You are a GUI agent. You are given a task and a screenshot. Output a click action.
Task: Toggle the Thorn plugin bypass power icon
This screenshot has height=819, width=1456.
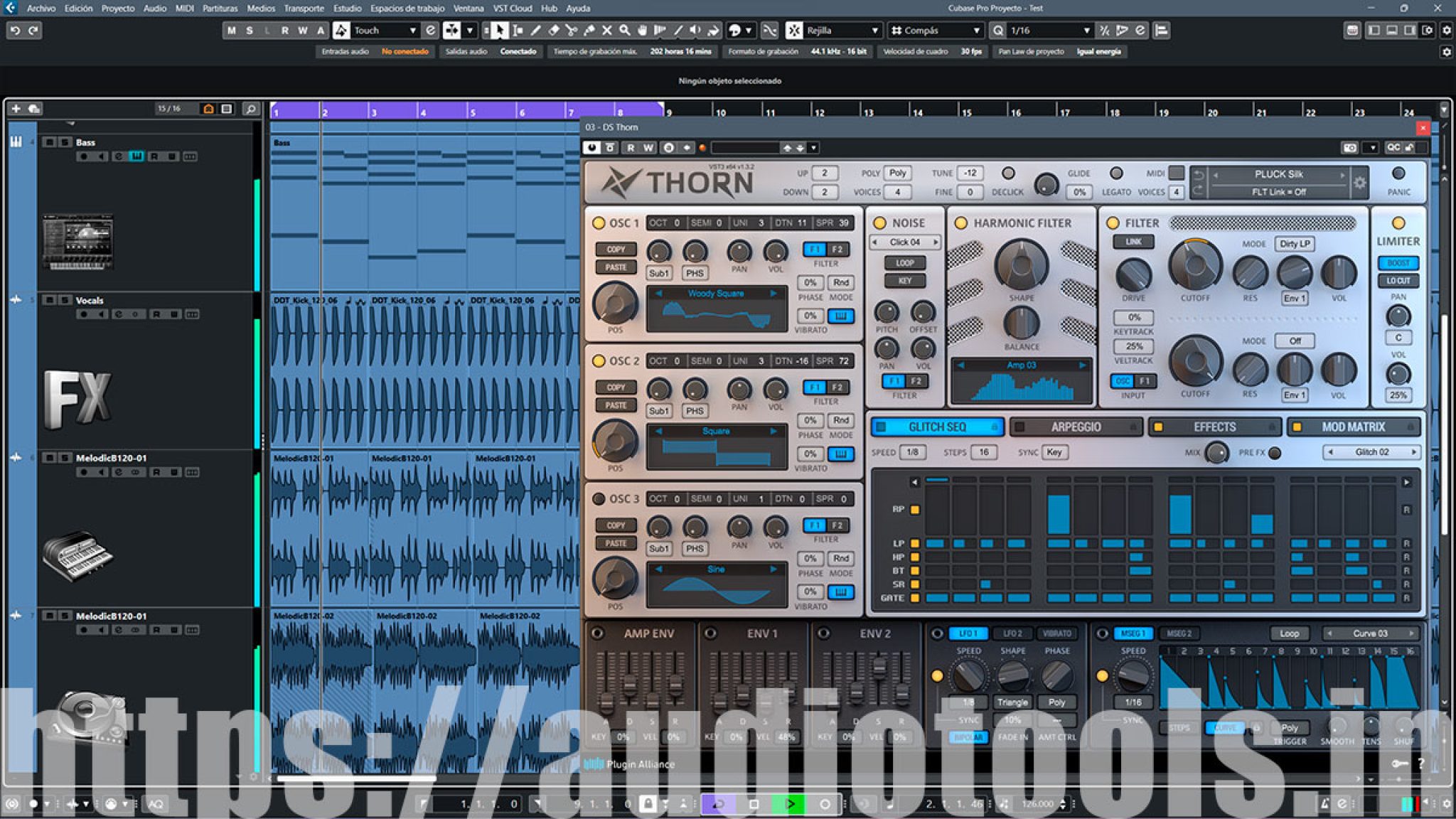(x=593, y=148)
